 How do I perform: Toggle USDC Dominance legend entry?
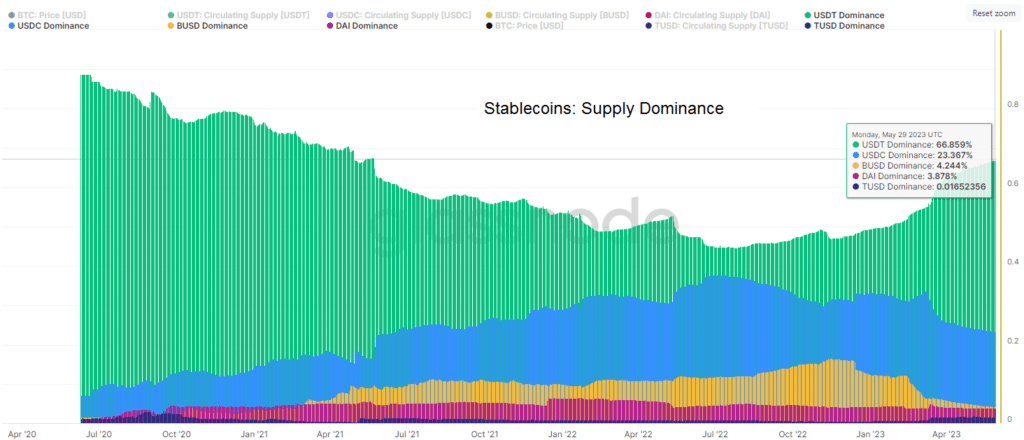click(48, 26)
